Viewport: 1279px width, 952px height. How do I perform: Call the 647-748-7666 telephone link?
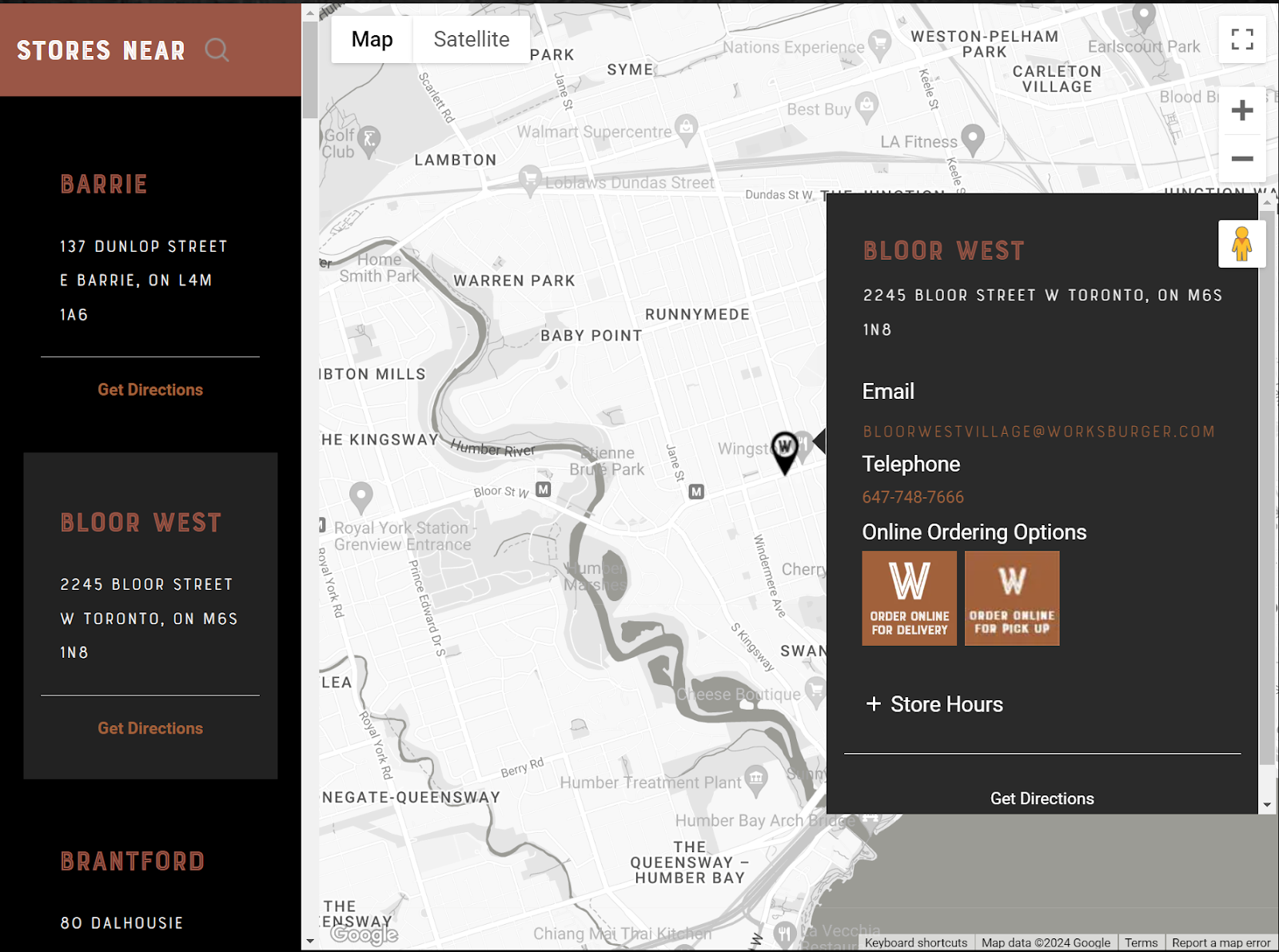click(x=913, y=497)
